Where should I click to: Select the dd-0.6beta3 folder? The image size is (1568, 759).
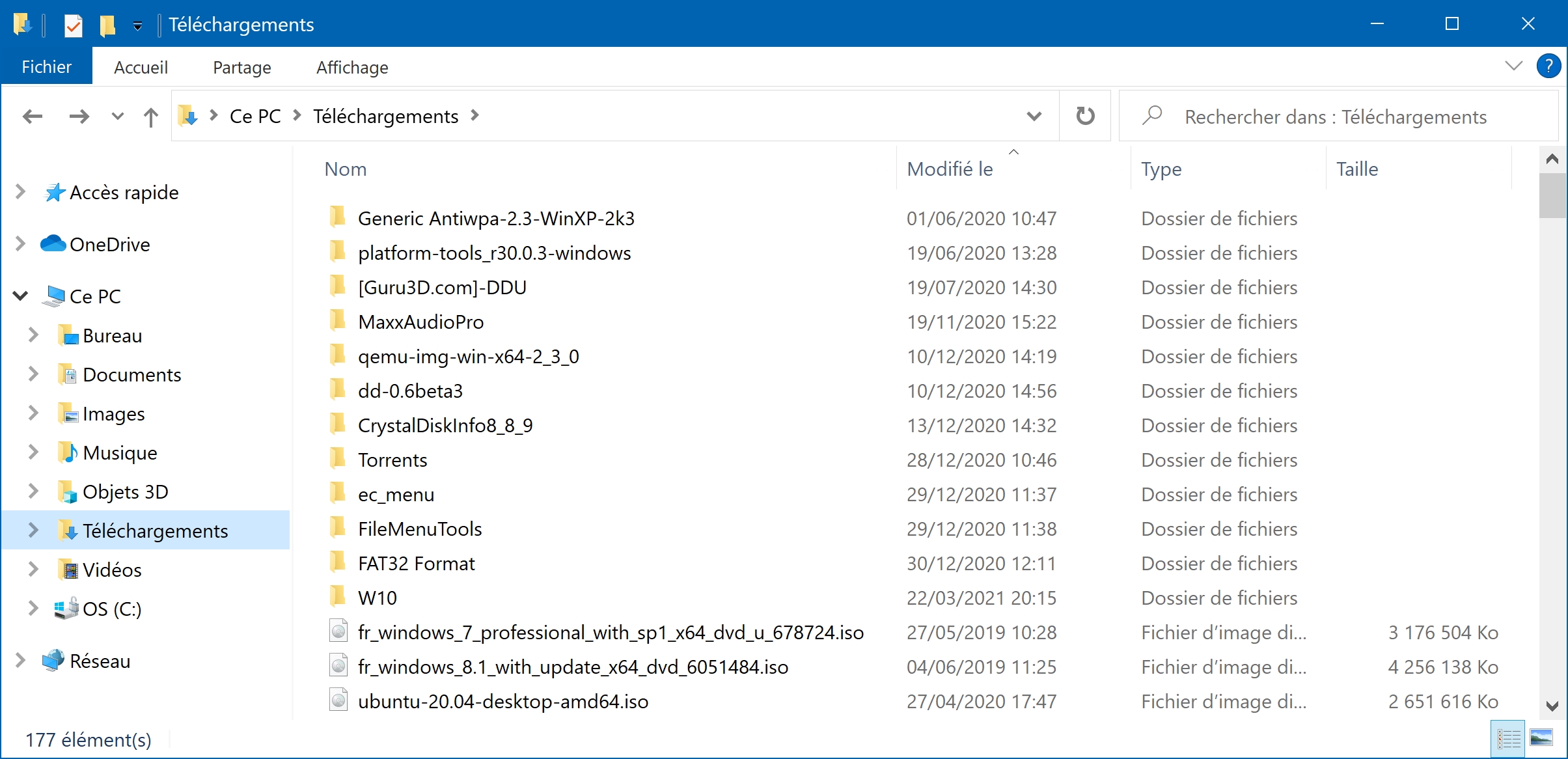tap(410, 391)
